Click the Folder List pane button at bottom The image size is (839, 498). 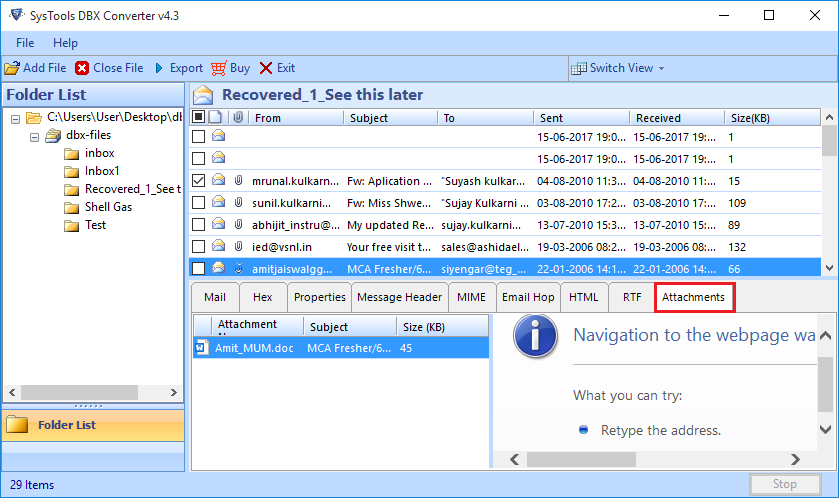click(x=93, y=425)
